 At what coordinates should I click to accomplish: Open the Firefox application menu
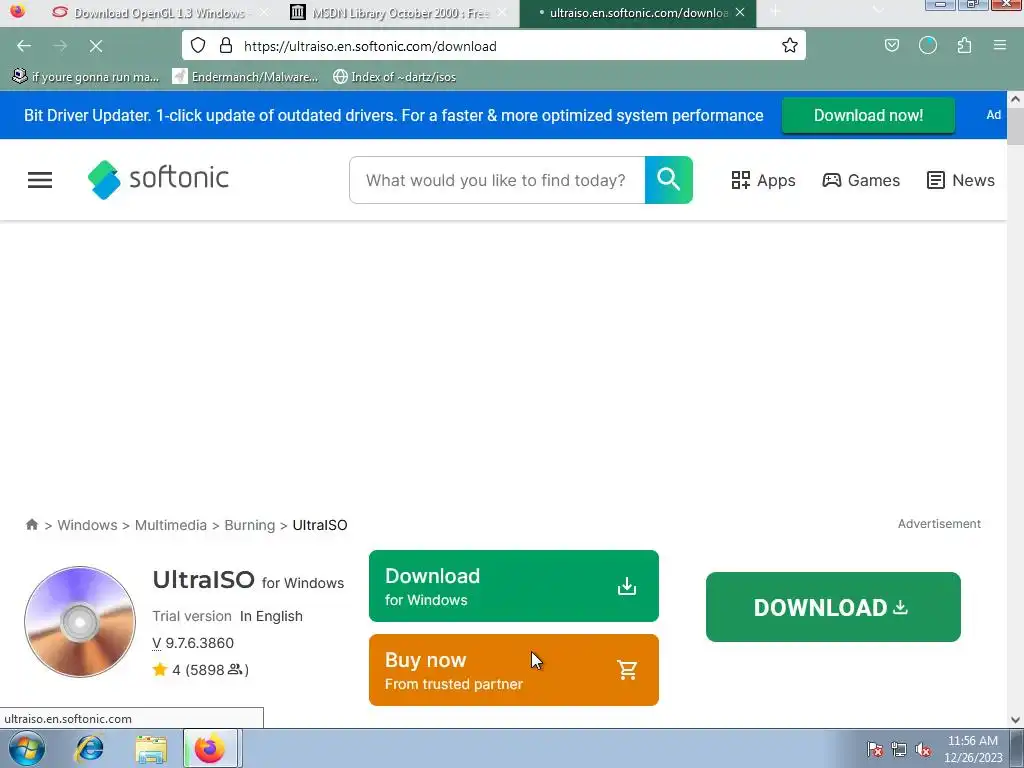(999, 45)
